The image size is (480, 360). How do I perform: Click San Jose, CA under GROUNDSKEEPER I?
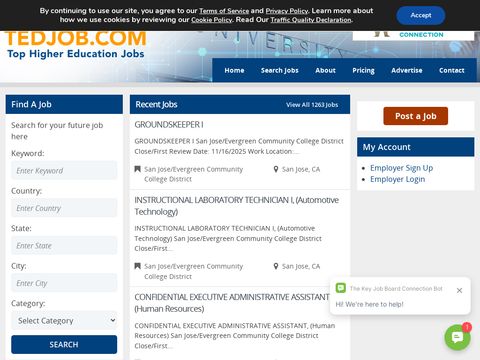pyautogui.click(x=301, y=169)
